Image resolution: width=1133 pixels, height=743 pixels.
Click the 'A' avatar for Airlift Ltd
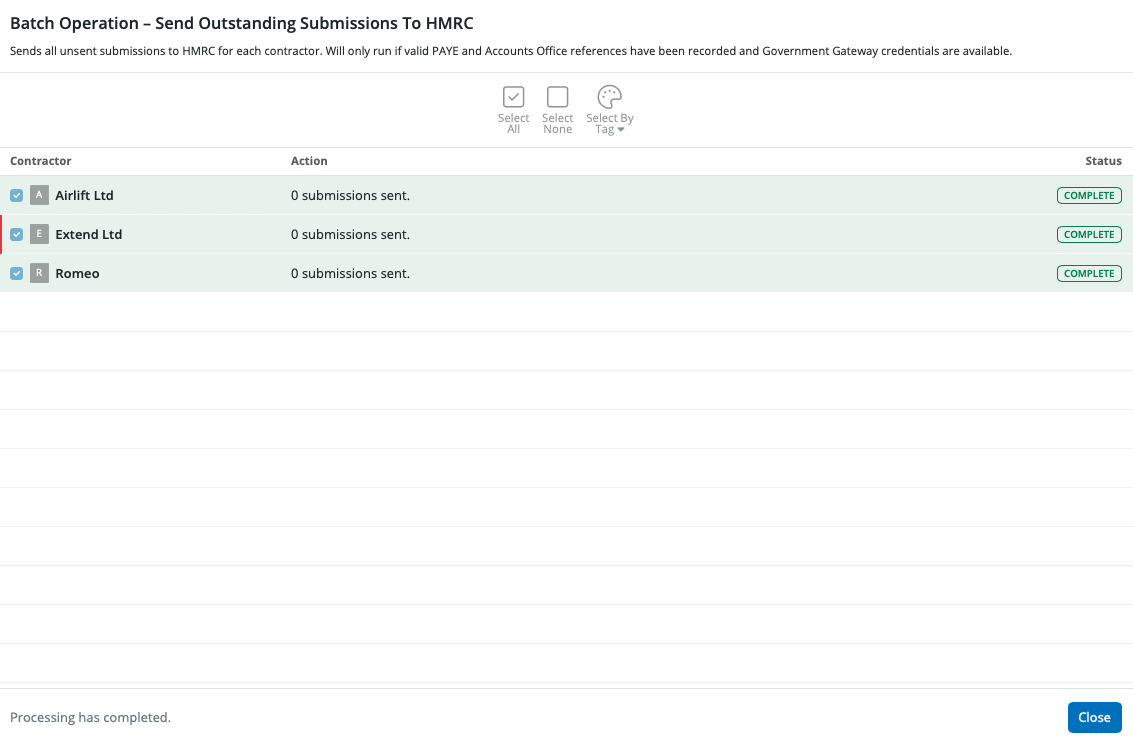point(39,195)
